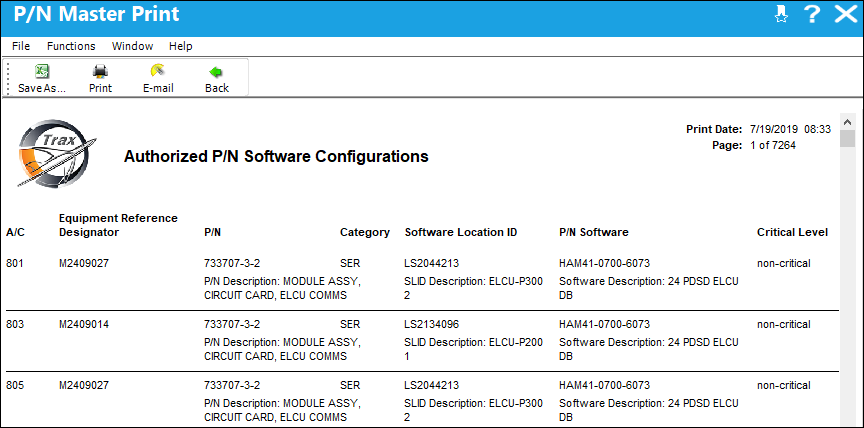864x428 pixels.
Task: Click LS2134096 software location ID
Action: coord(431,324)
